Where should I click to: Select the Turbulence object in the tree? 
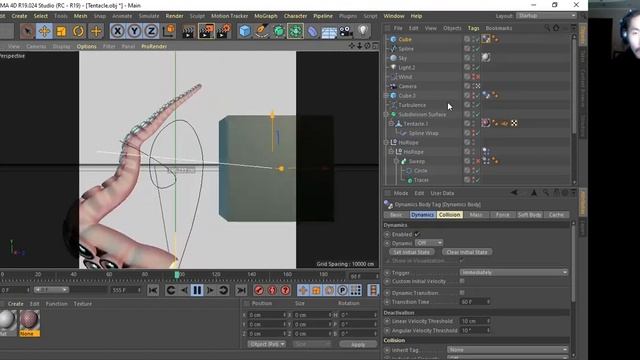click(x=412, y=105)
